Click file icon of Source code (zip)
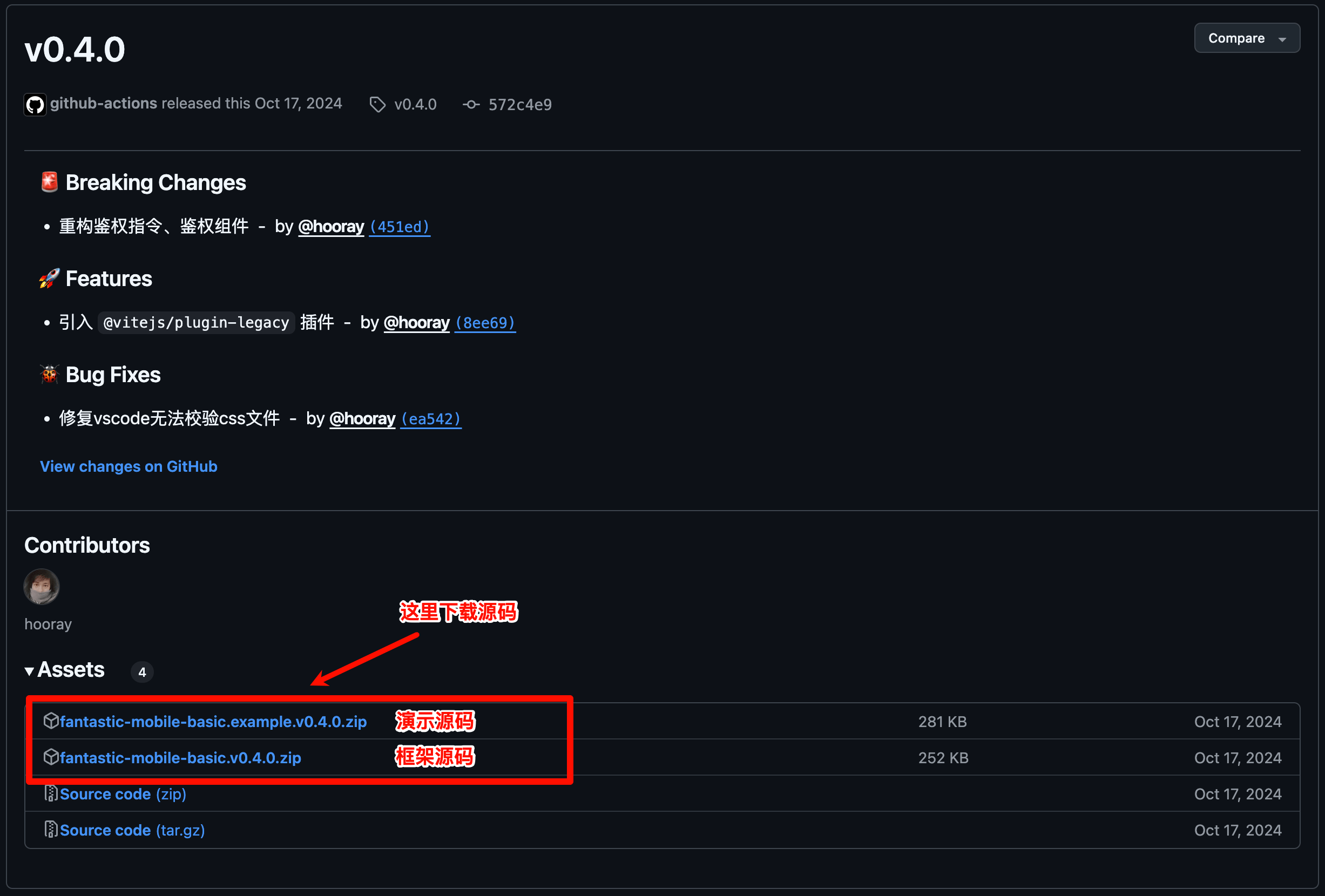This screenshot has height=896, width=1325. pos(51,793)
